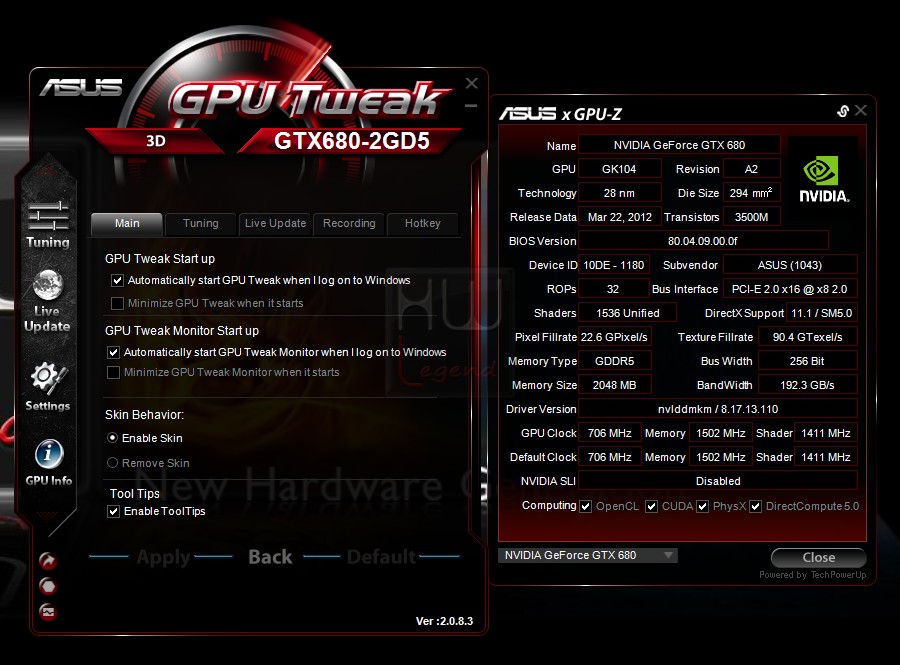The width and height of the screenshot is (900, 665).
Task: Click the red monitor graph icon at bottom left
Action: tap(48, 612)
